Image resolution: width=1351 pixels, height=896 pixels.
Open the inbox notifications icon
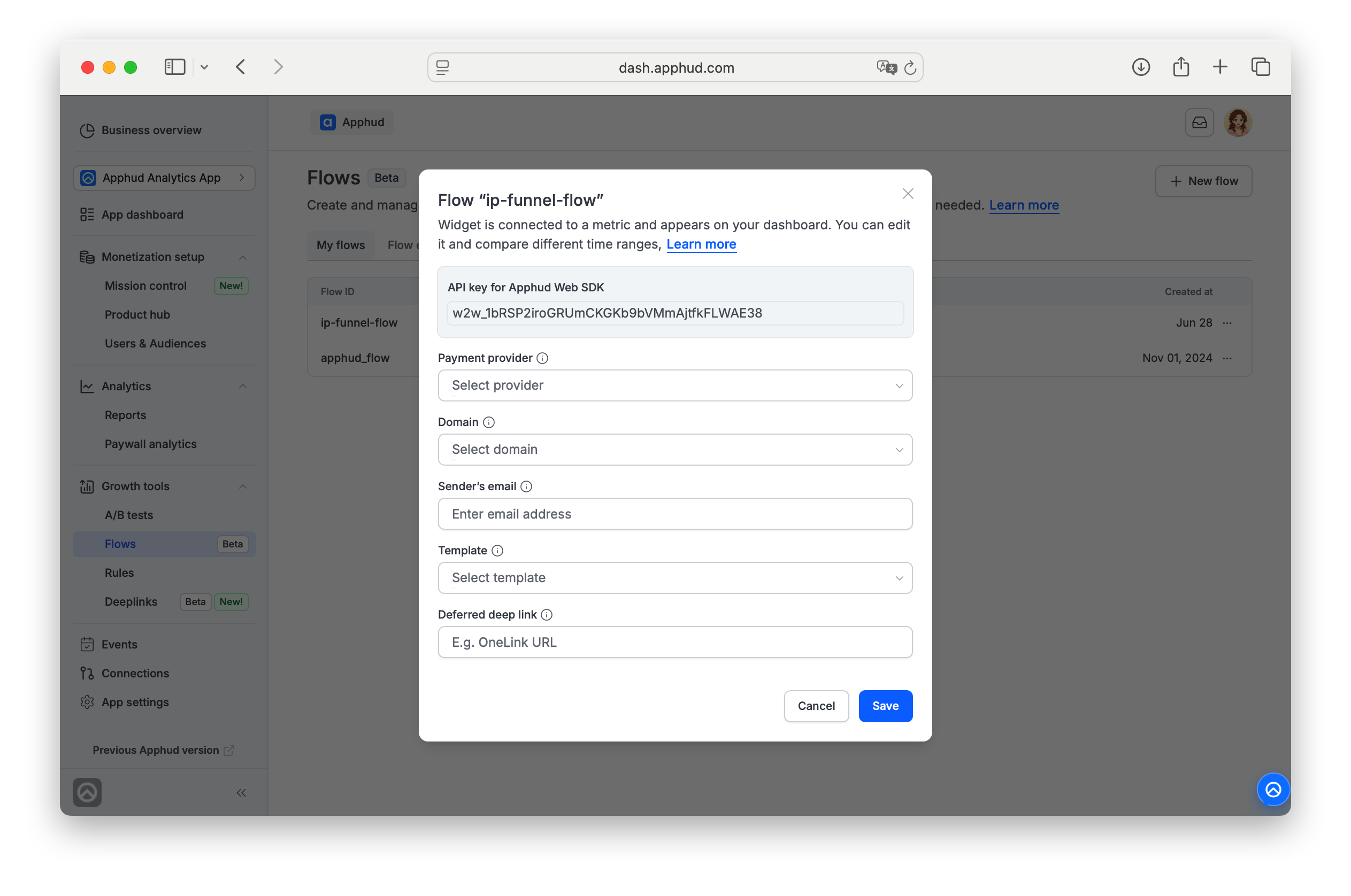(1199, 122)
